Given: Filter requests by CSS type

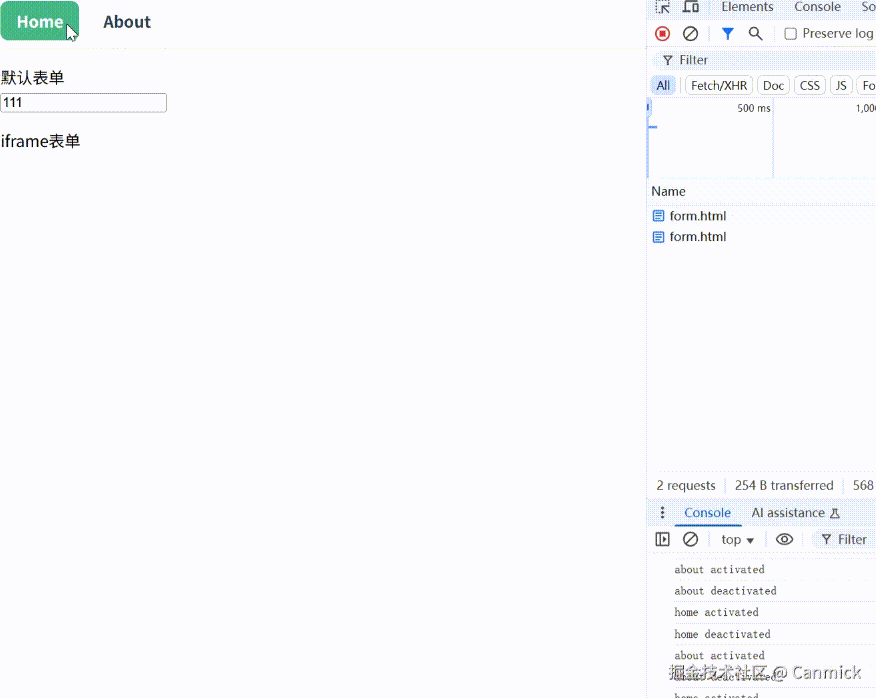Looking at the screenshot, I should [810, 86].
